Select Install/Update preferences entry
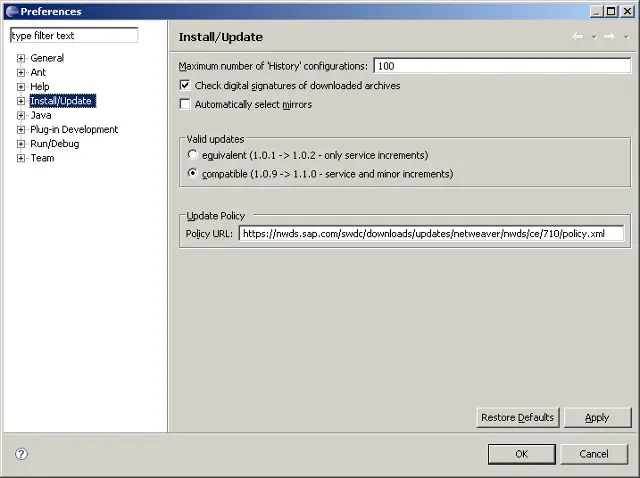The height and width of the screenshot is (478, 640). pyautogui.click(x=63, y=101)
